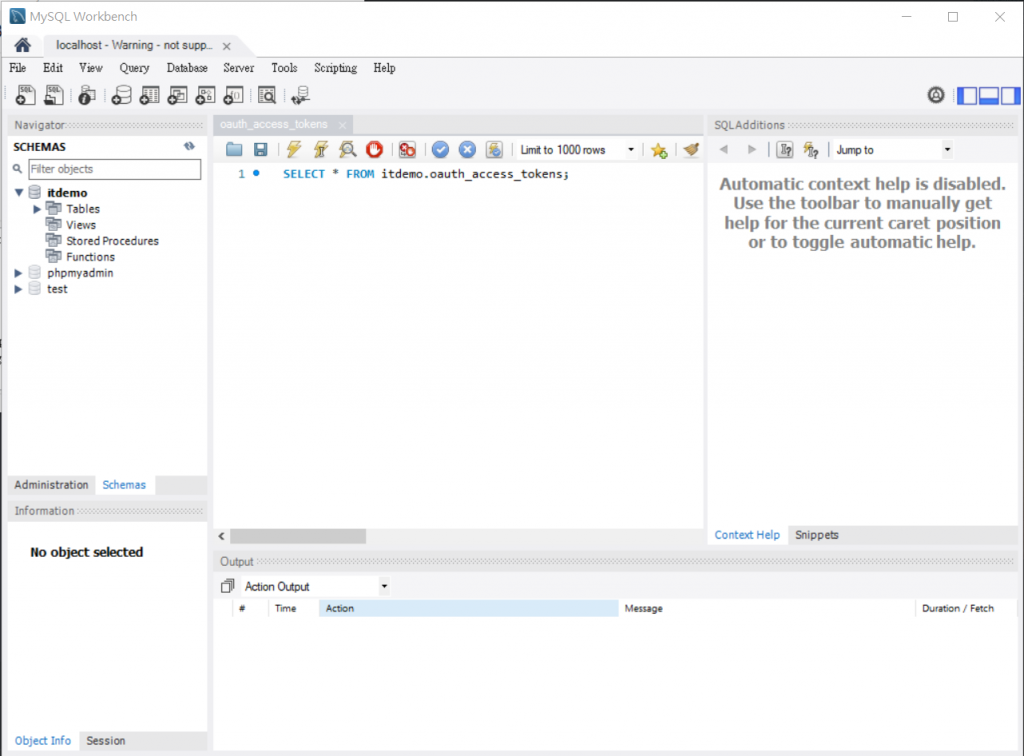Screen dimensions: 1024x756
Task: Get context help for caret position
Action: tap(785, 150)
